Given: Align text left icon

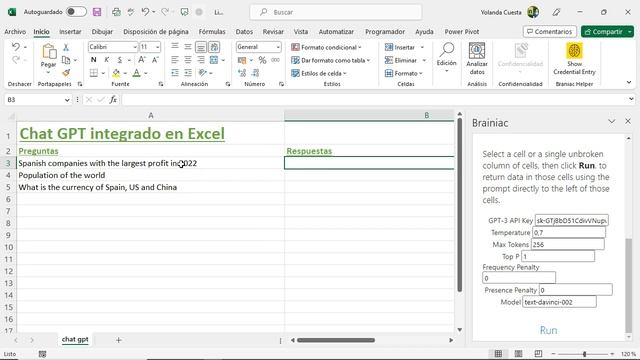Looking at the screenshot, I should [x=175, y=60].
